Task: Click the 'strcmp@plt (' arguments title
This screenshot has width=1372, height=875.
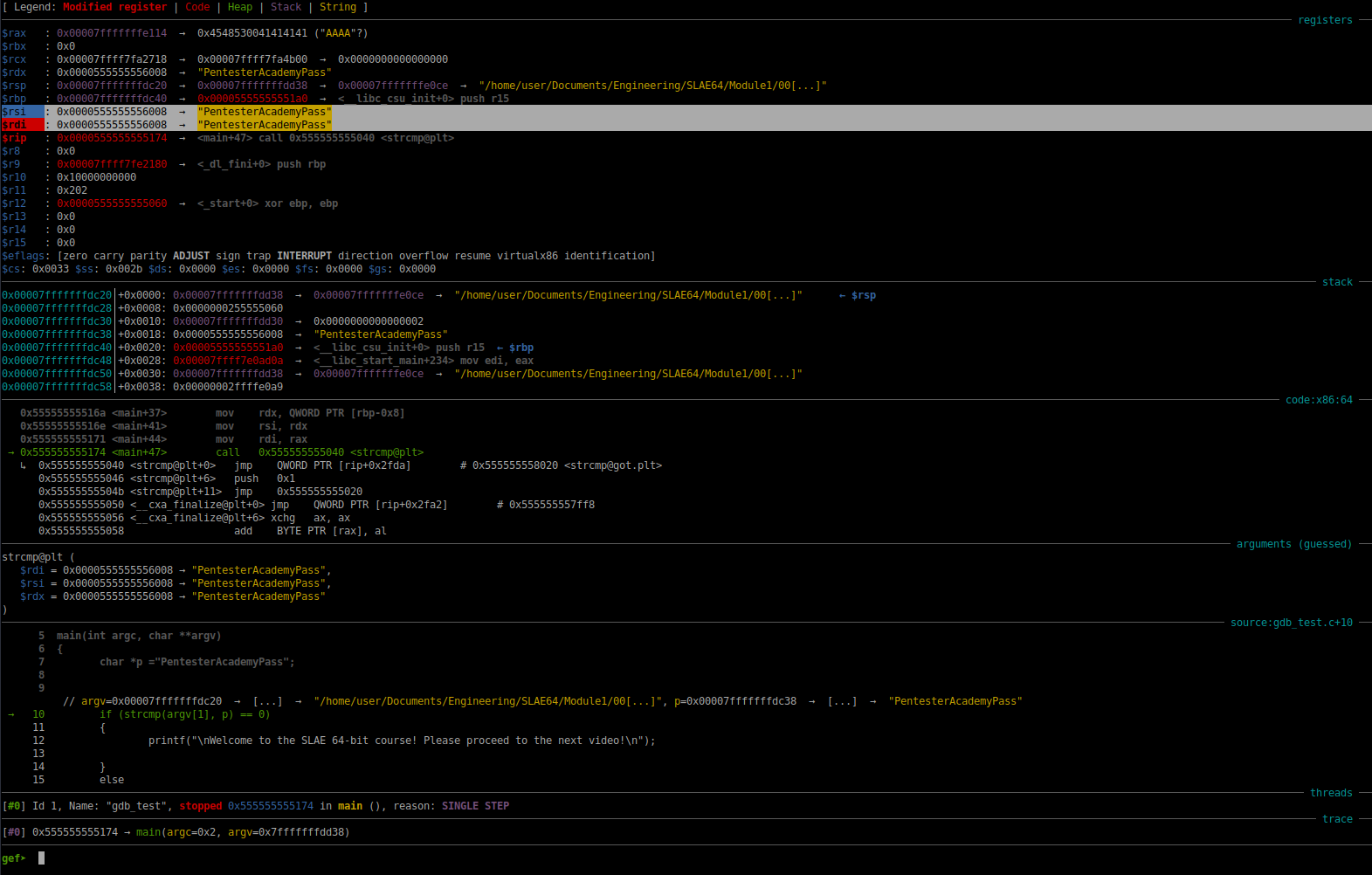Action: [38, 557]
